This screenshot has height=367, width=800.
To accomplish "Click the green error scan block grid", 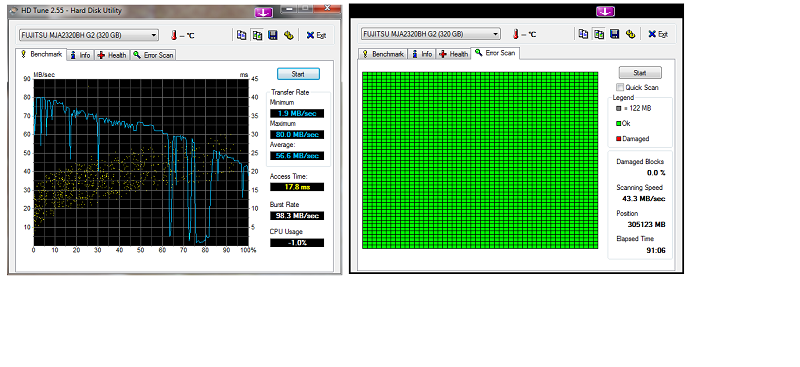I will (x=480, y=160).
